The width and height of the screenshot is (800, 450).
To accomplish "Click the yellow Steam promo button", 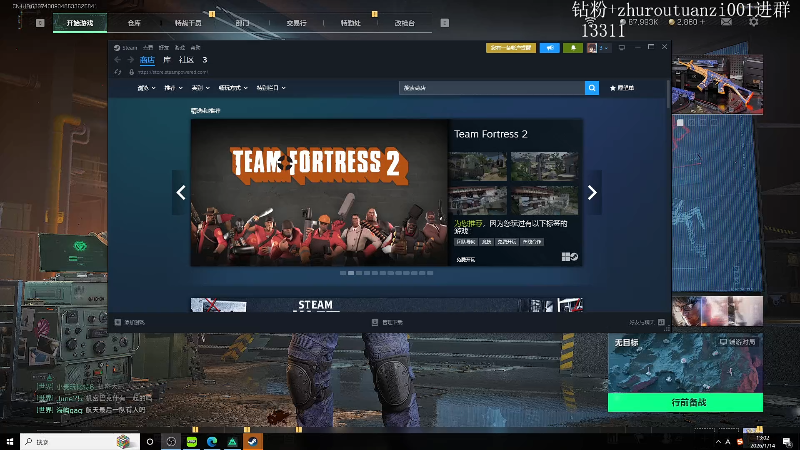I will click(511, 47).
